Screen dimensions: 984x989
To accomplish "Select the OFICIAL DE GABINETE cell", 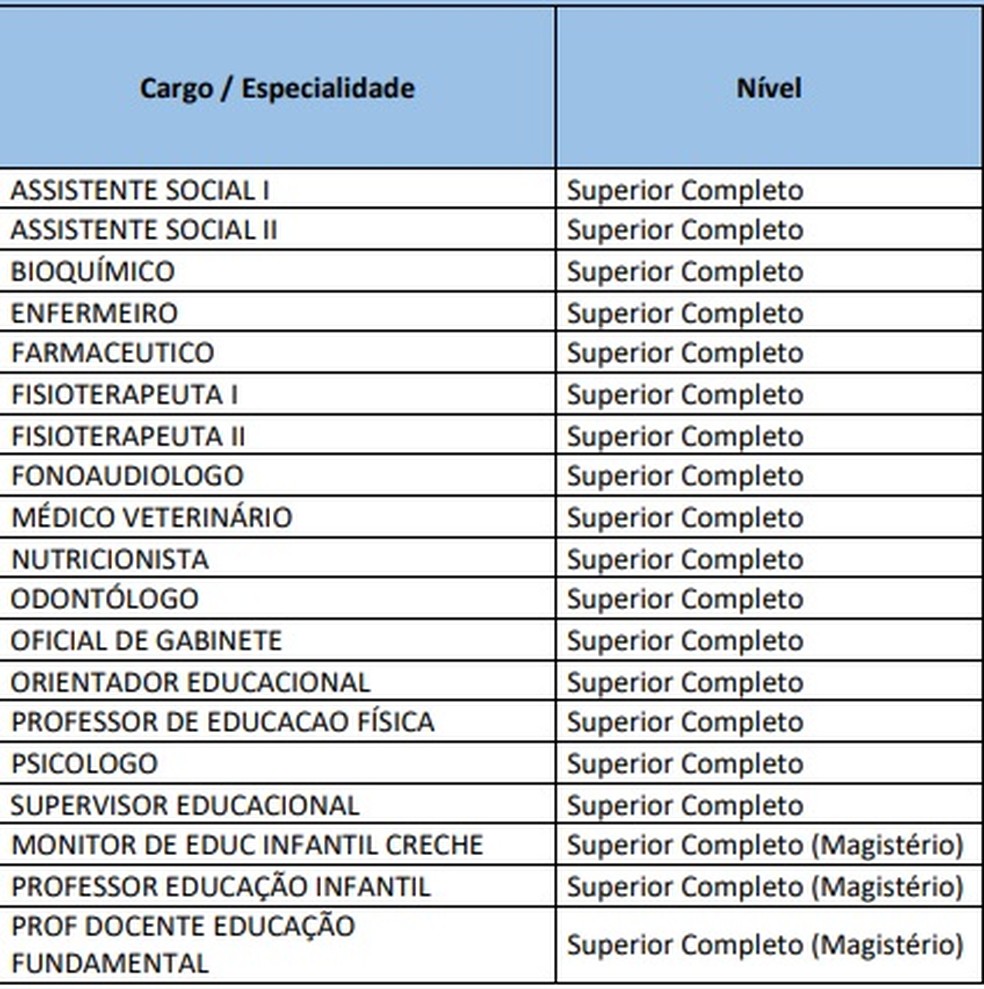I will (146, 641).
